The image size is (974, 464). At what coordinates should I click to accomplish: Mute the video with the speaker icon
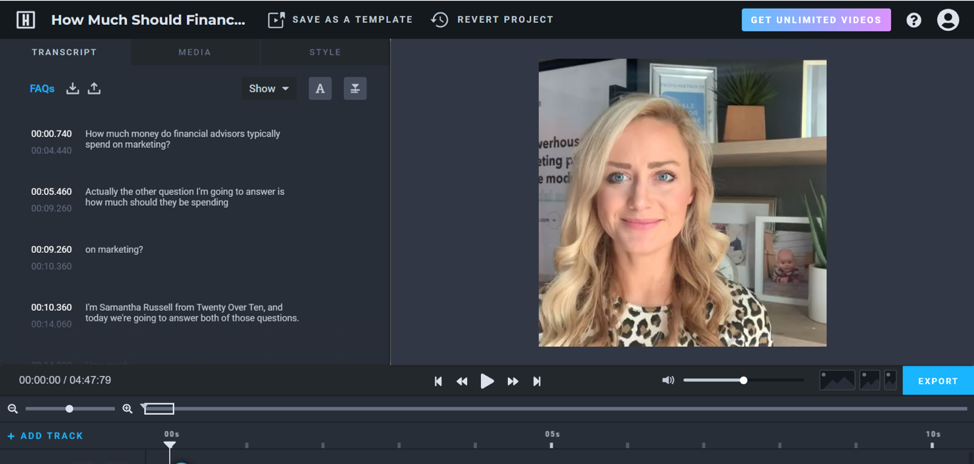point(668,381)
